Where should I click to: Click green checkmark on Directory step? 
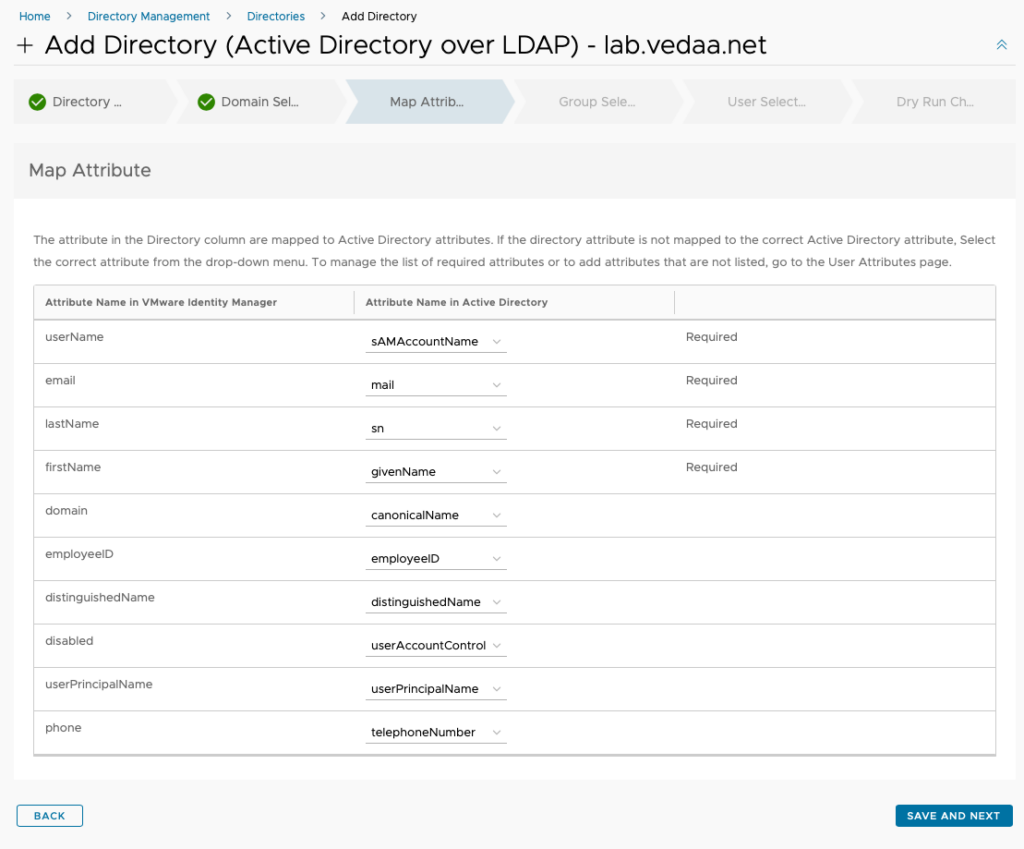[x=37, y=102]
